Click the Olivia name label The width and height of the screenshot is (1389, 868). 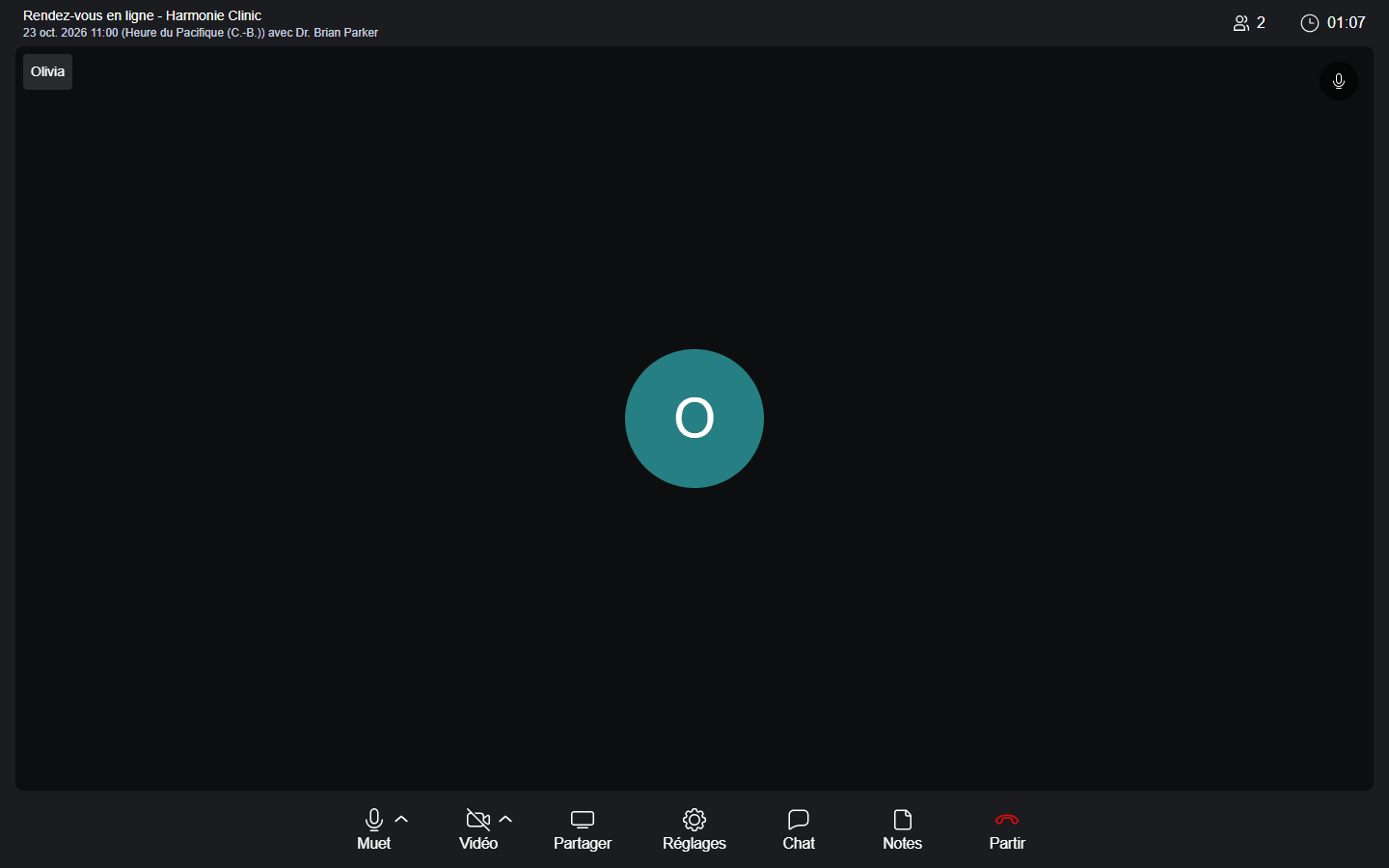click(x=47, y=71)
